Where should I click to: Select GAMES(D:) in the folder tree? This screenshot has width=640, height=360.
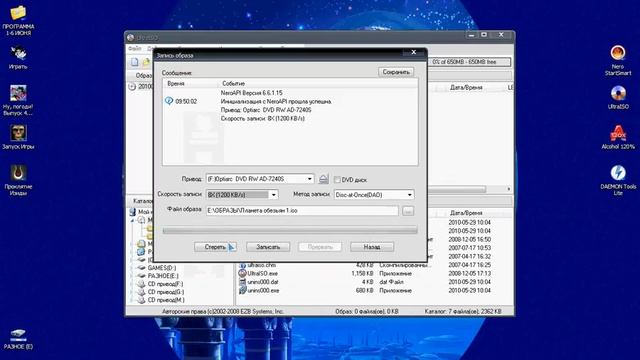tap(162, 268)
